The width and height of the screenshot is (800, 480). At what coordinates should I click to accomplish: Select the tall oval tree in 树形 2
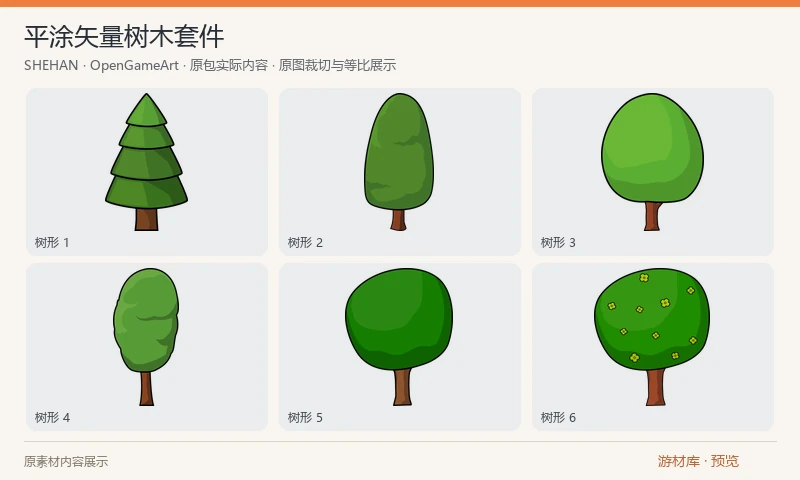[x=399, y=162]
